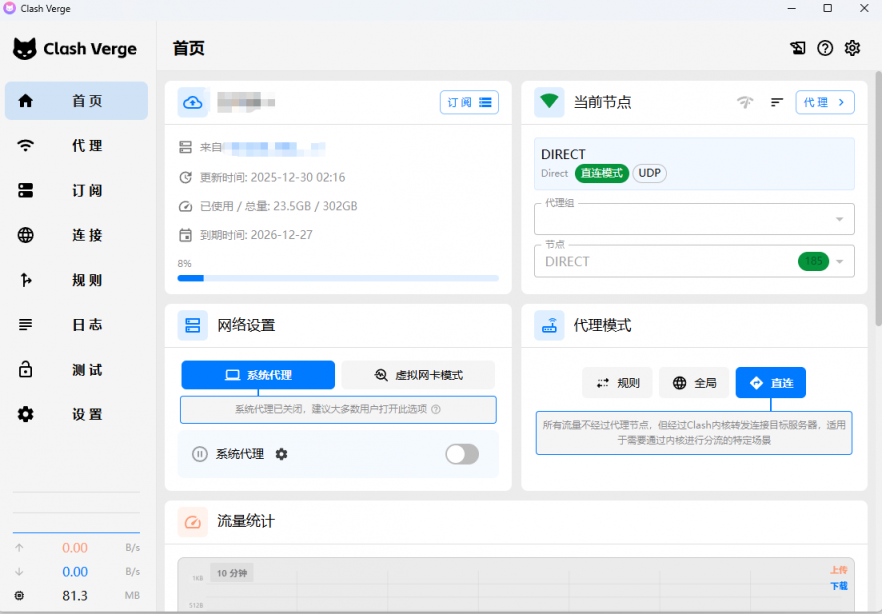Screen dimensions: 882x614
Task: Click the wifi signal icon beside sort icon
Action: pos(745,102)
